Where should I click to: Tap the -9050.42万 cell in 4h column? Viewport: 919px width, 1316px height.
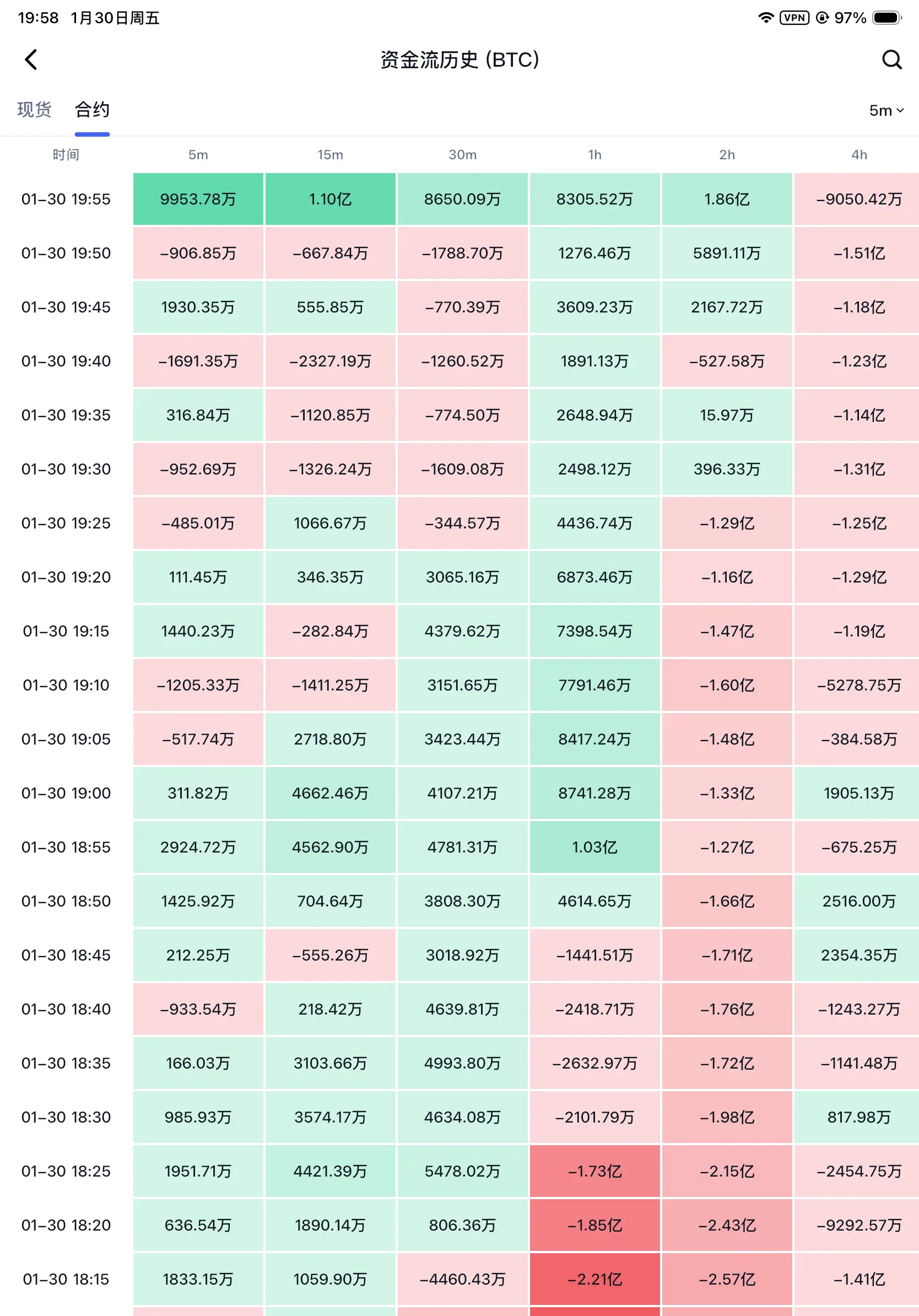click(x=859, y=199)
